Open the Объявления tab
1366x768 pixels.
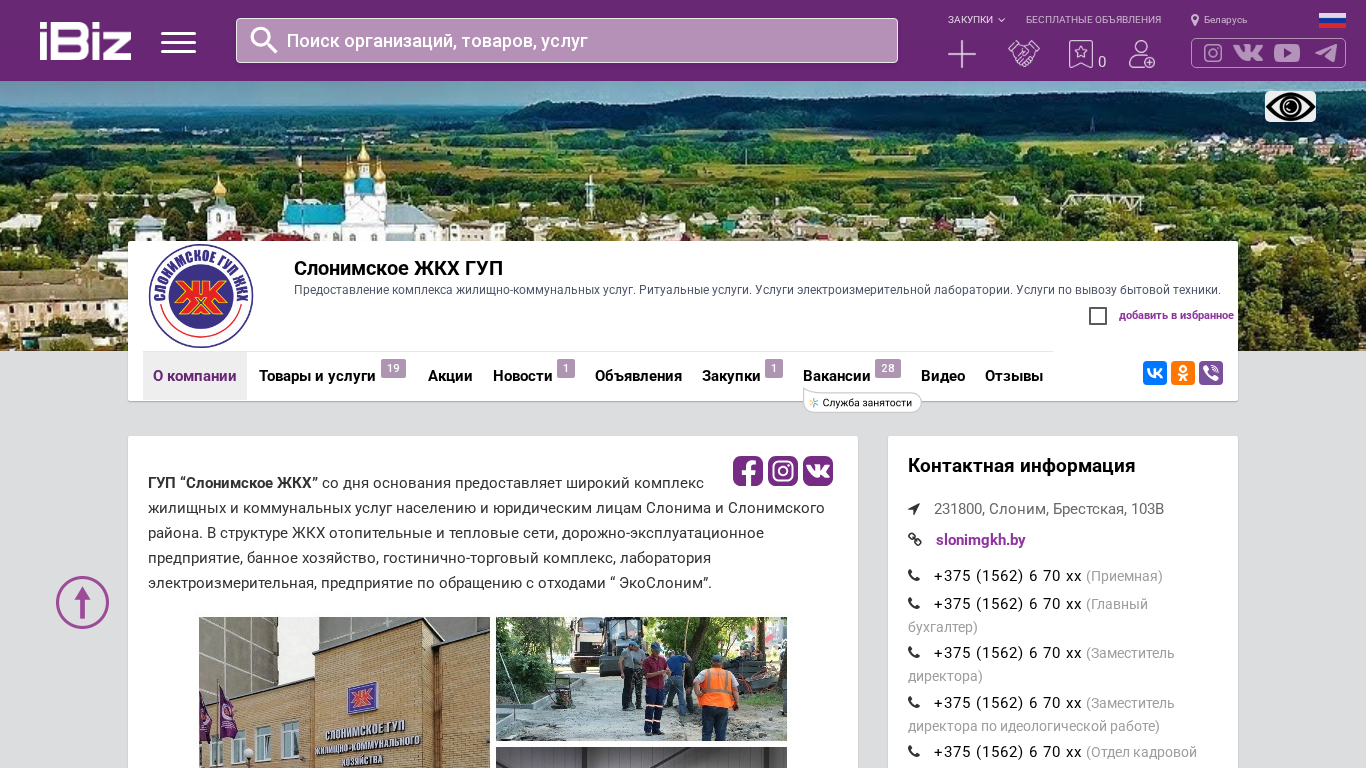pyautogui.click(x=638, y=376)
